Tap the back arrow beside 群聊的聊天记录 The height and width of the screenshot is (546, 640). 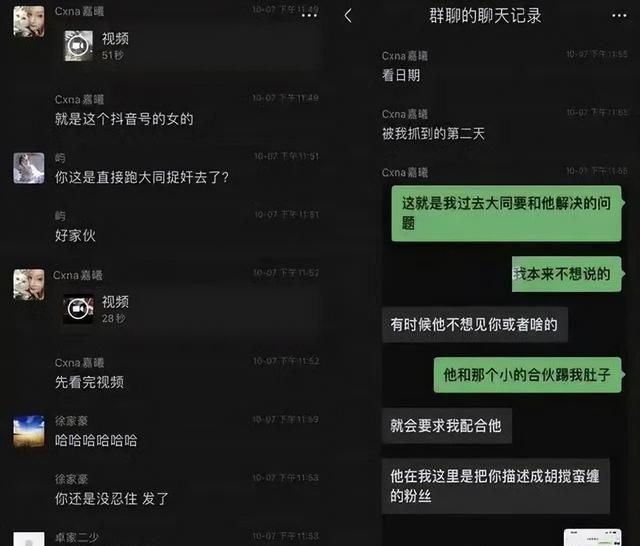point(348,16)
